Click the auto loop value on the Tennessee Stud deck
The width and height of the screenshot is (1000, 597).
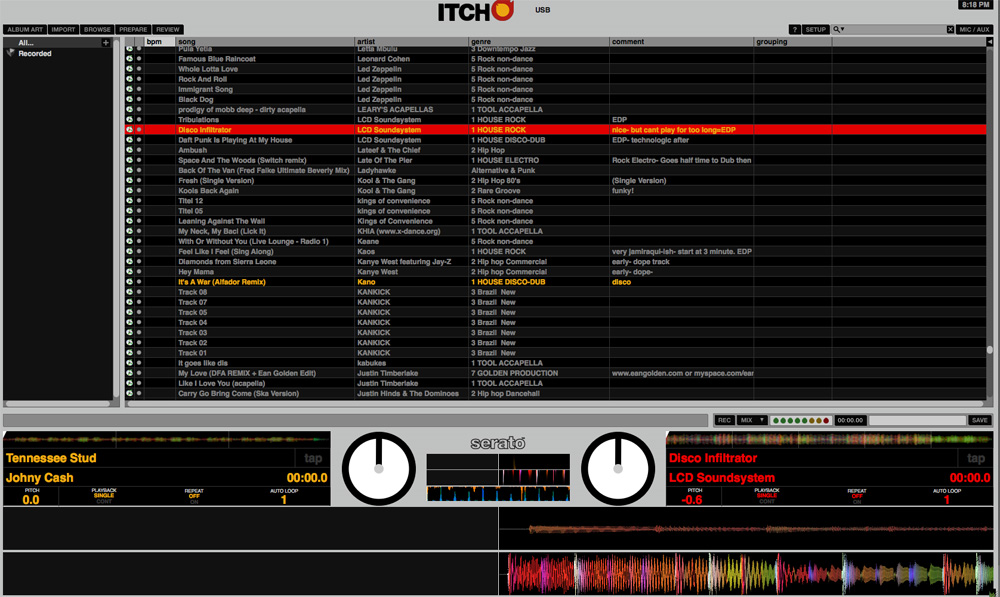tap(284, 500)
